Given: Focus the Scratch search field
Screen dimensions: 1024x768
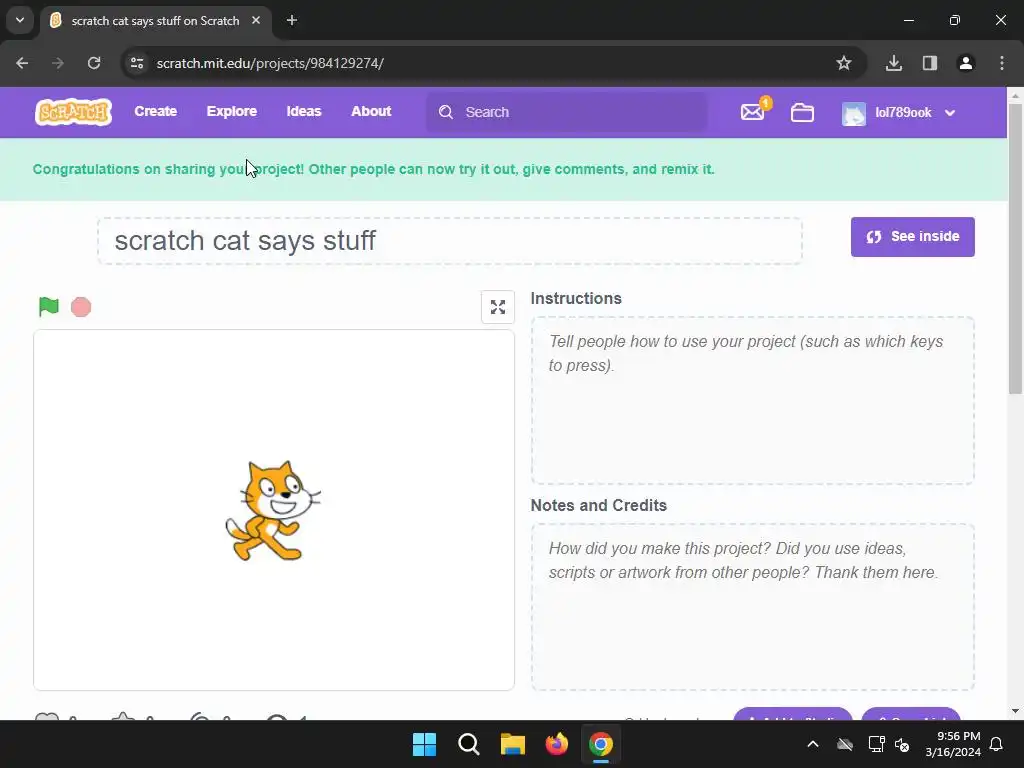Looking at the screenshot, I should point(567,112).
